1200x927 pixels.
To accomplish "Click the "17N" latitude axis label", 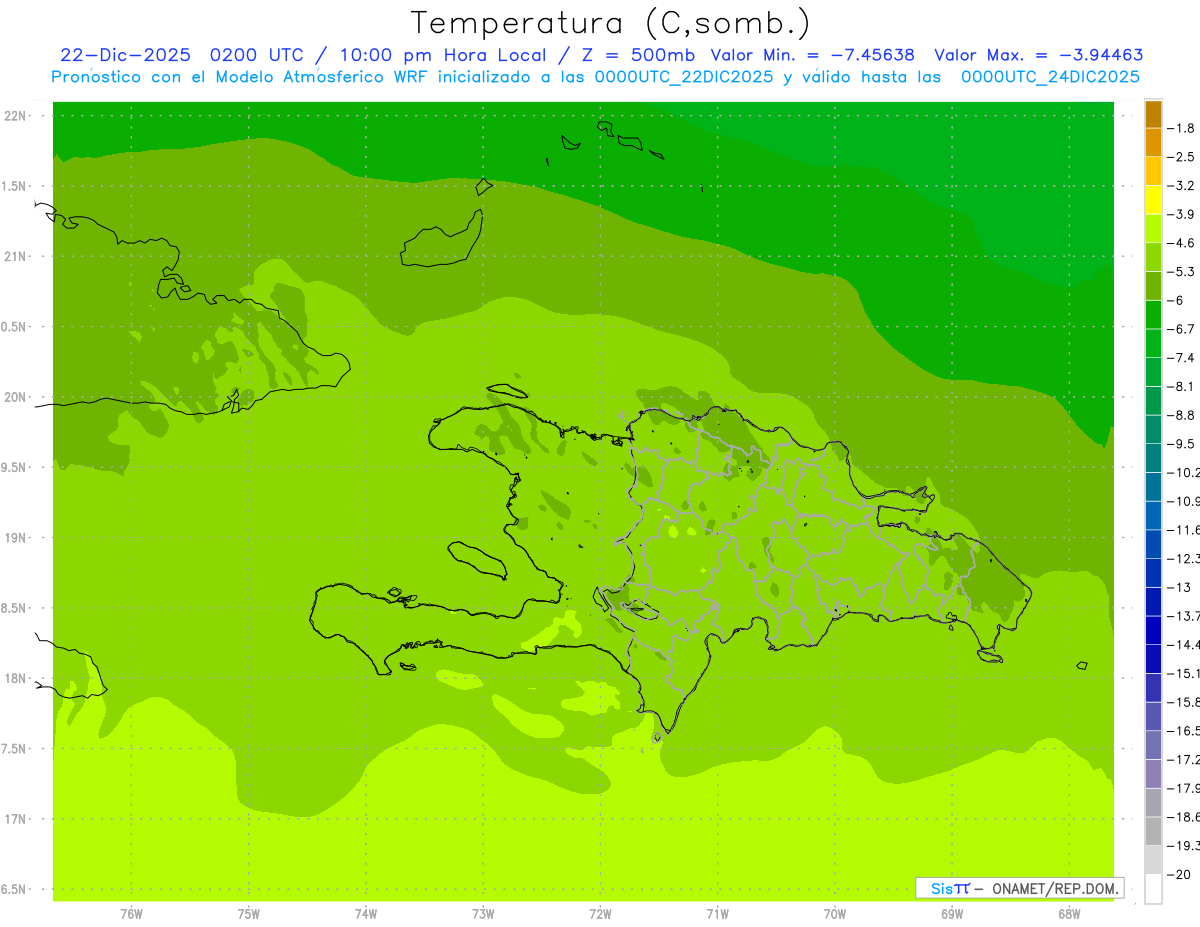I will point(16,819).
